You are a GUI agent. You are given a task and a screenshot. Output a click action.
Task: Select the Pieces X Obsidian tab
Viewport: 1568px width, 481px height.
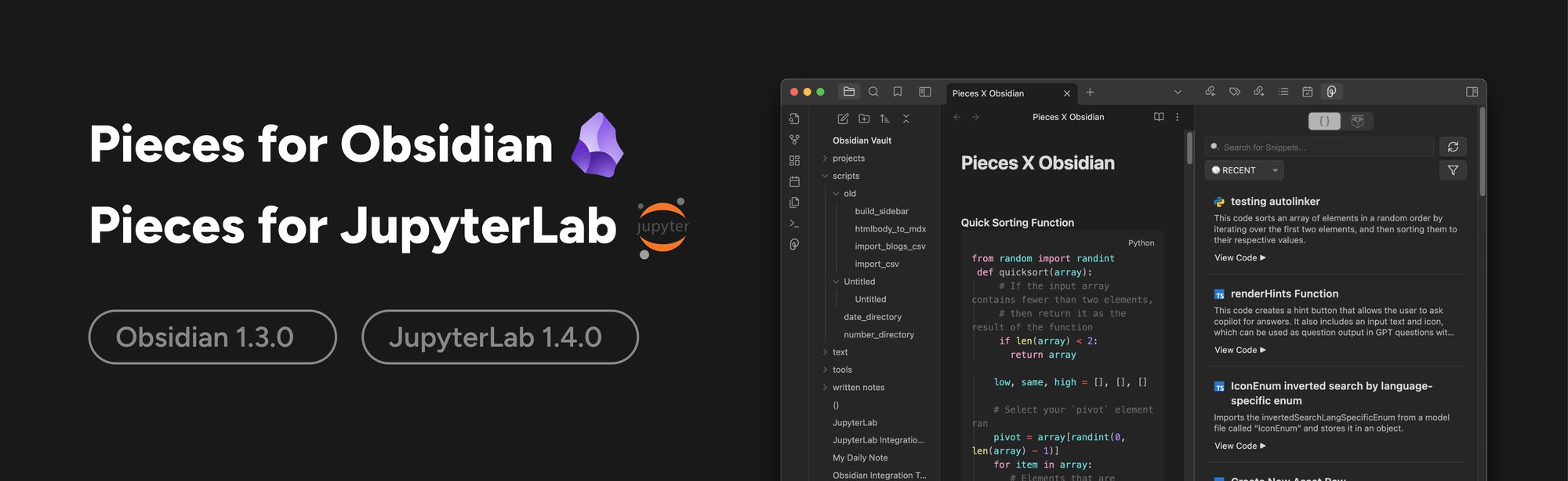coord(1011,93)
